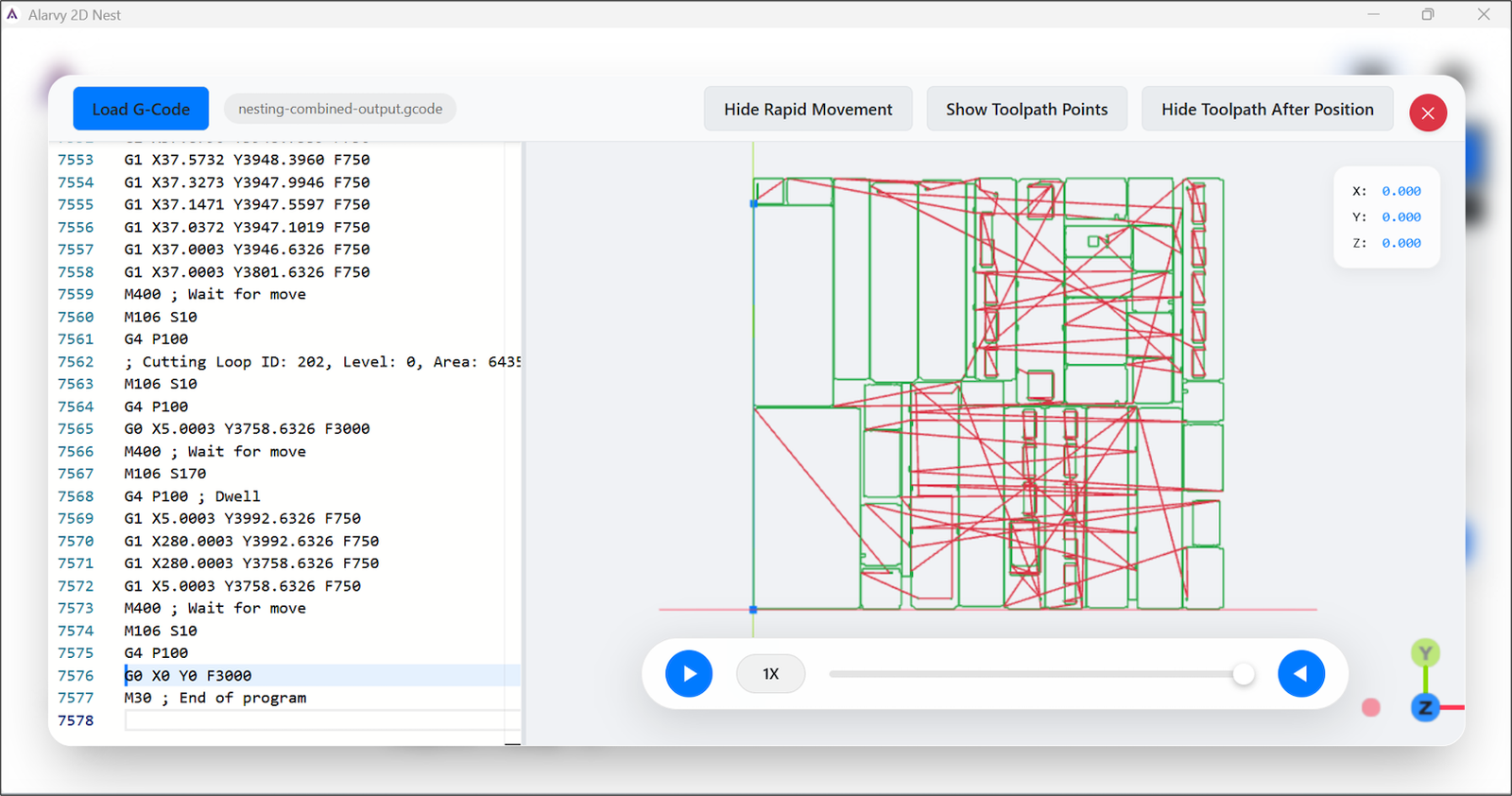The image size is (1512, 796).
Task: Click line number 7572 in the gutter
Action: (x=76, y=586)
